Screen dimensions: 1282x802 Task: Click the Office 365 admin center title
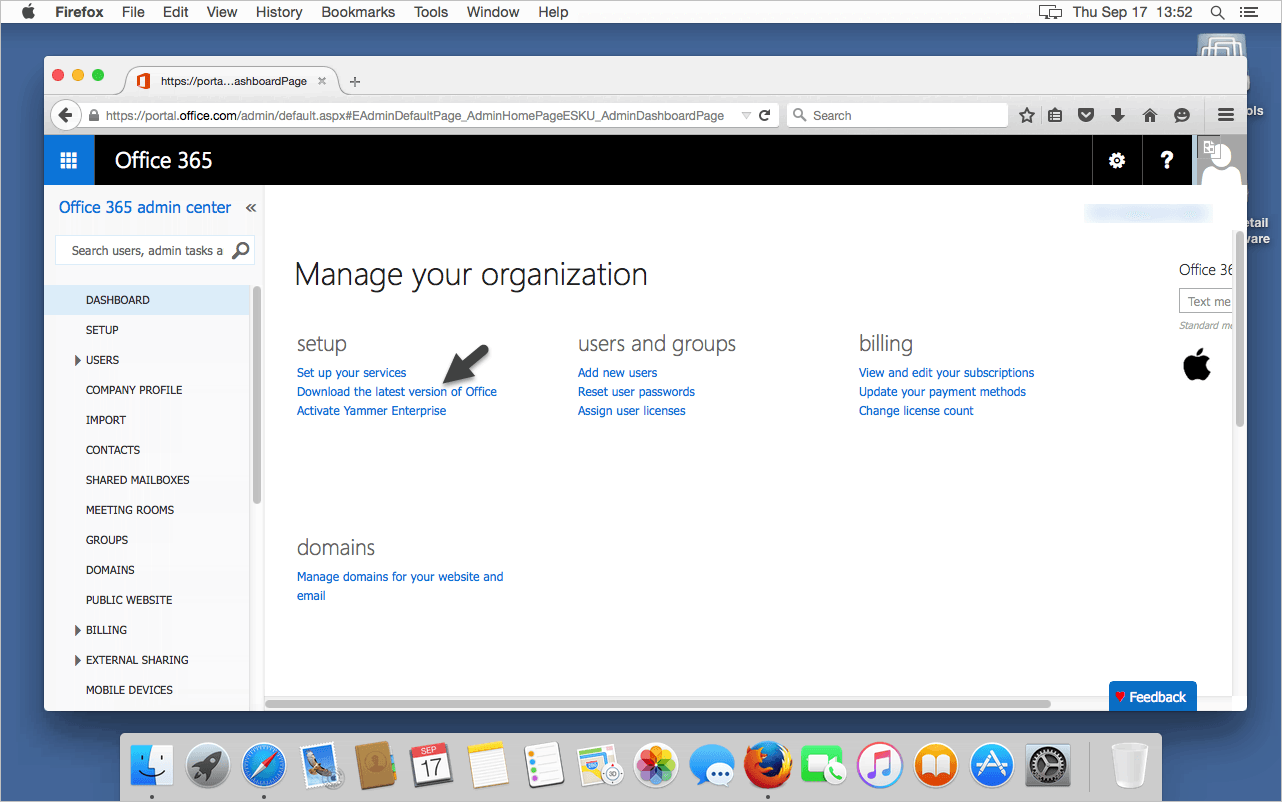click(145, 208)
